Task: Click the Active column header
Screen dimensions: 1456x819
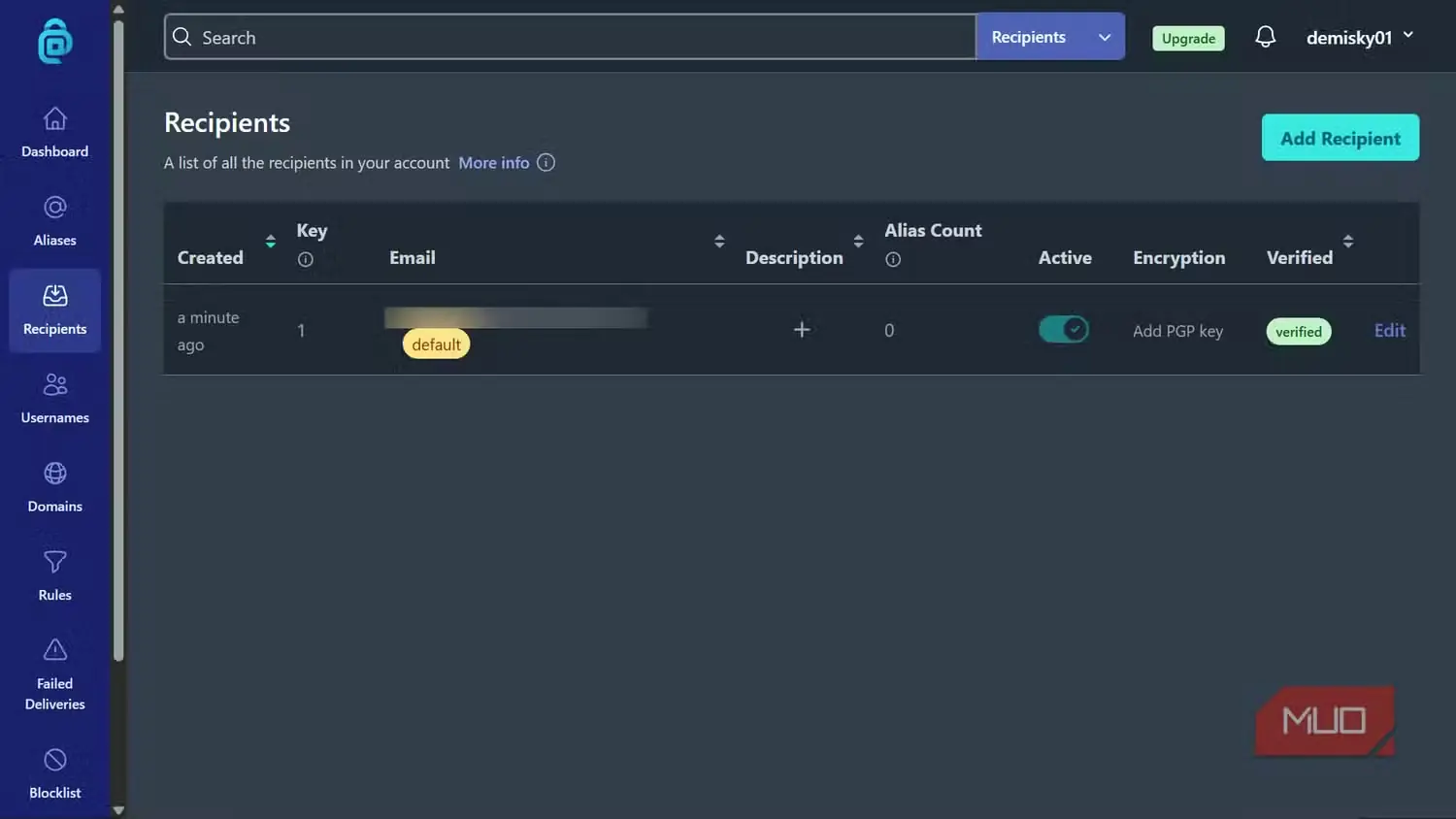Action: pyautogui.click(x=1065, y=257)
